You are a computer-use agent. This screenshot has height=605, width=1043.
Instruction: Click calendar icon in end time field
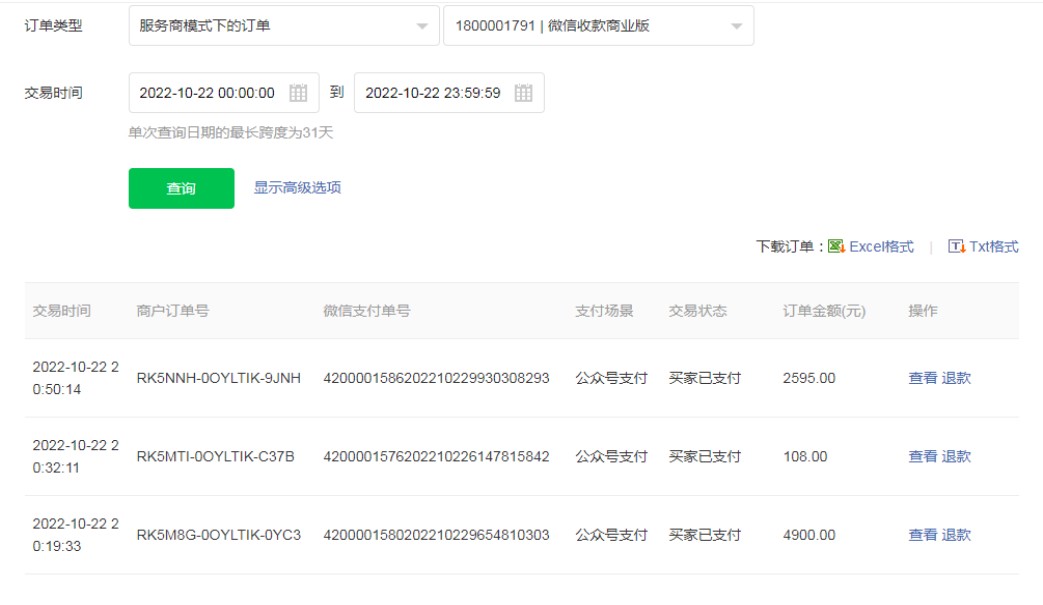click(x=523, y=93)
